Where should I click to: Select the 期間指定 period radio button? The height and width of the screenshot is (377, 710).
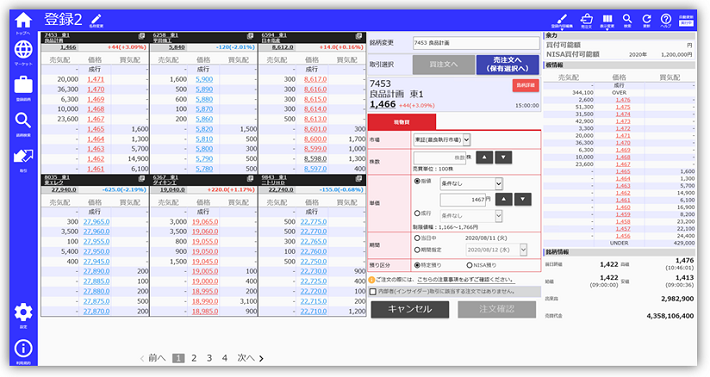pos(417,250)
